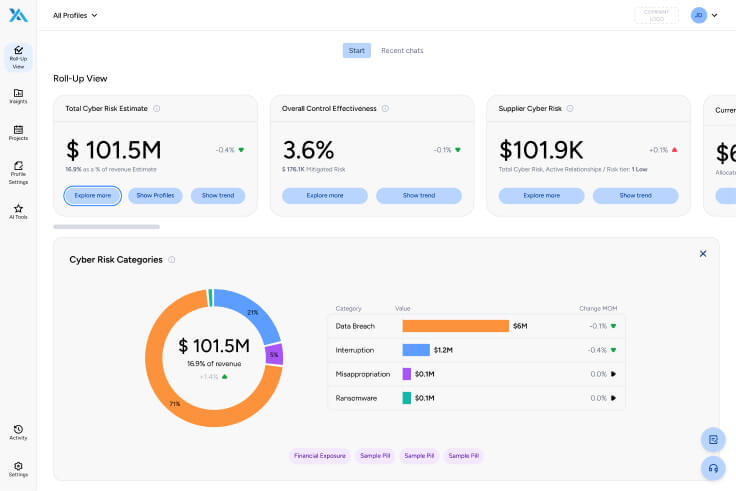This screenshot has width=736, height=491.
Task: Select the Start tab
Action: pyautogui.click(x=356, y=50)
